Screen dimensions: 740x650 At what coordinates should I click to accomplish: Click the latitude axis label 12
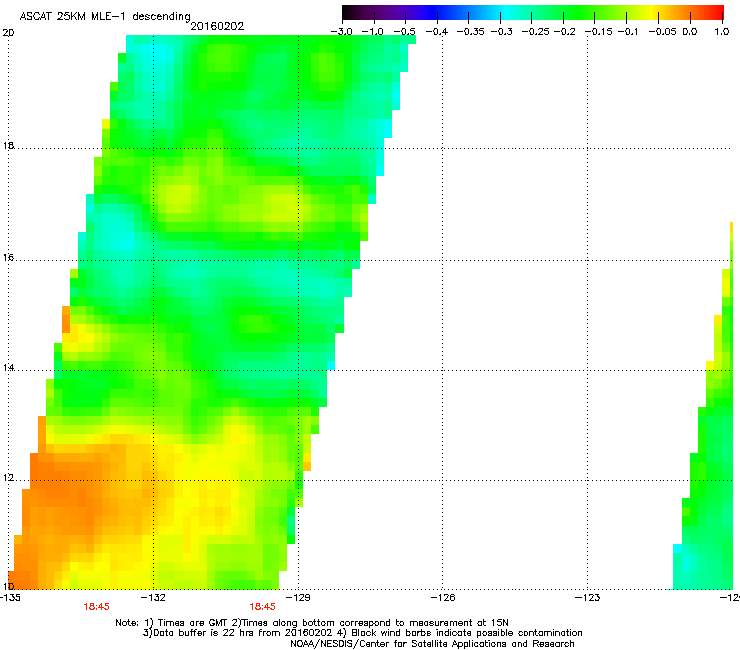(x=8, y=478)
